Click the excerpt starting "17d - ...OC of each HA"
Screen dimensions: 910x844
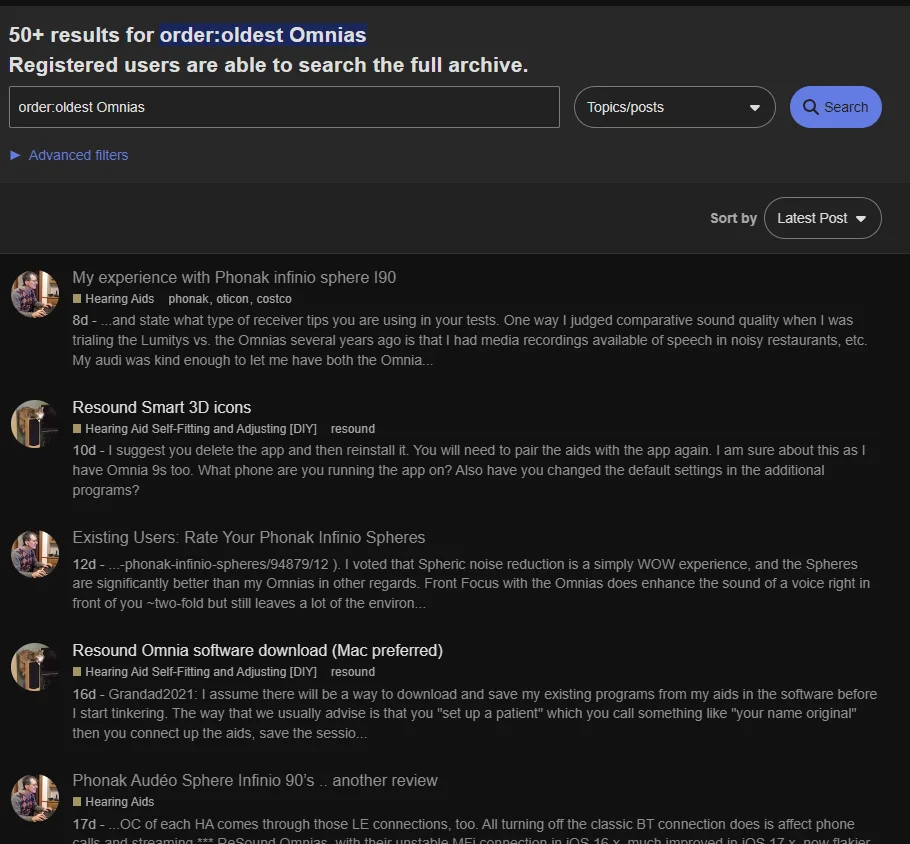(471, 831)
